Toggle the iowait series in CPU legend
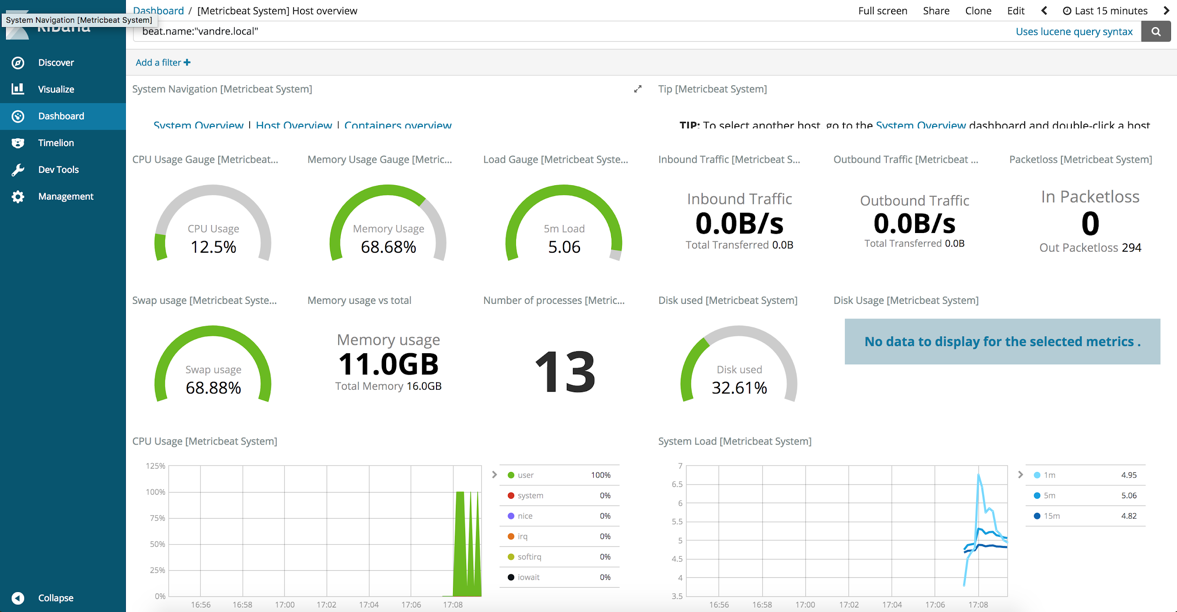The width and height of the screenshot is (1177, 612). pyautogui.click(x=529, y=577)
